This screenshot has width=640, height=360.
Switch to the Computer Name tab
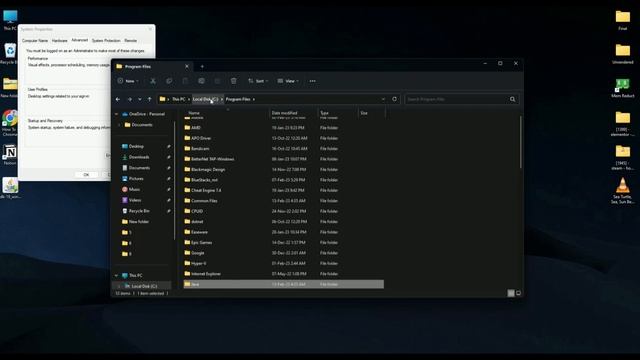(x=35, y=40)
